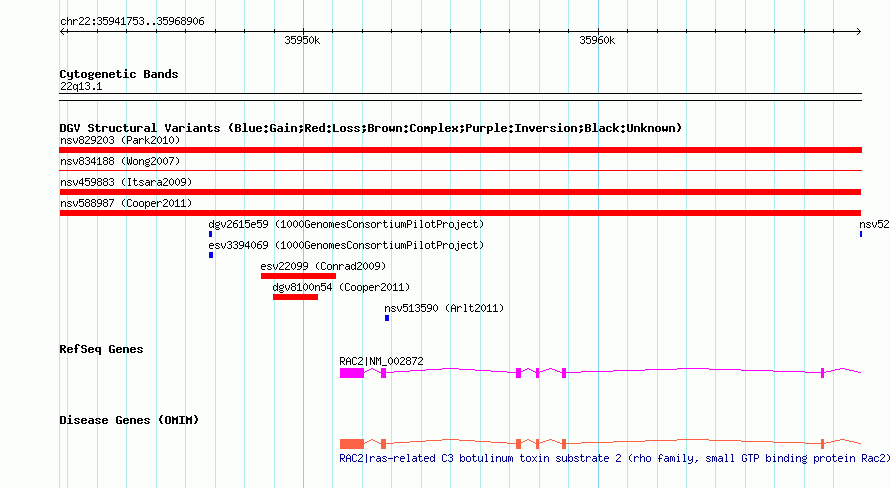Click the nsv829203 (Park2010) red loss bar
The height and width of the screenshot is (488, 890).
pos(460,150)
